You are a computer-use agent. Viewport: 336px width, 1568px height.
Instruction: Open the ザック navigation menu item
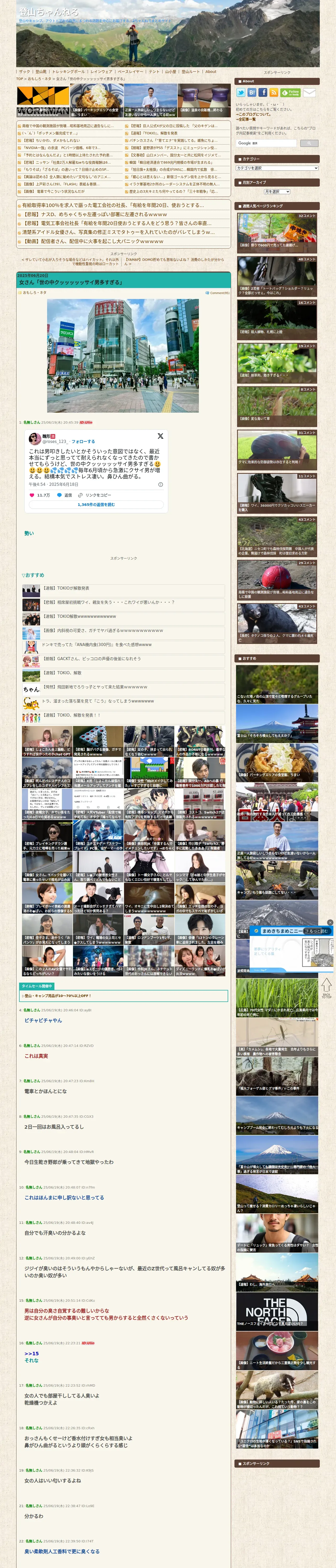pos(24,72)
